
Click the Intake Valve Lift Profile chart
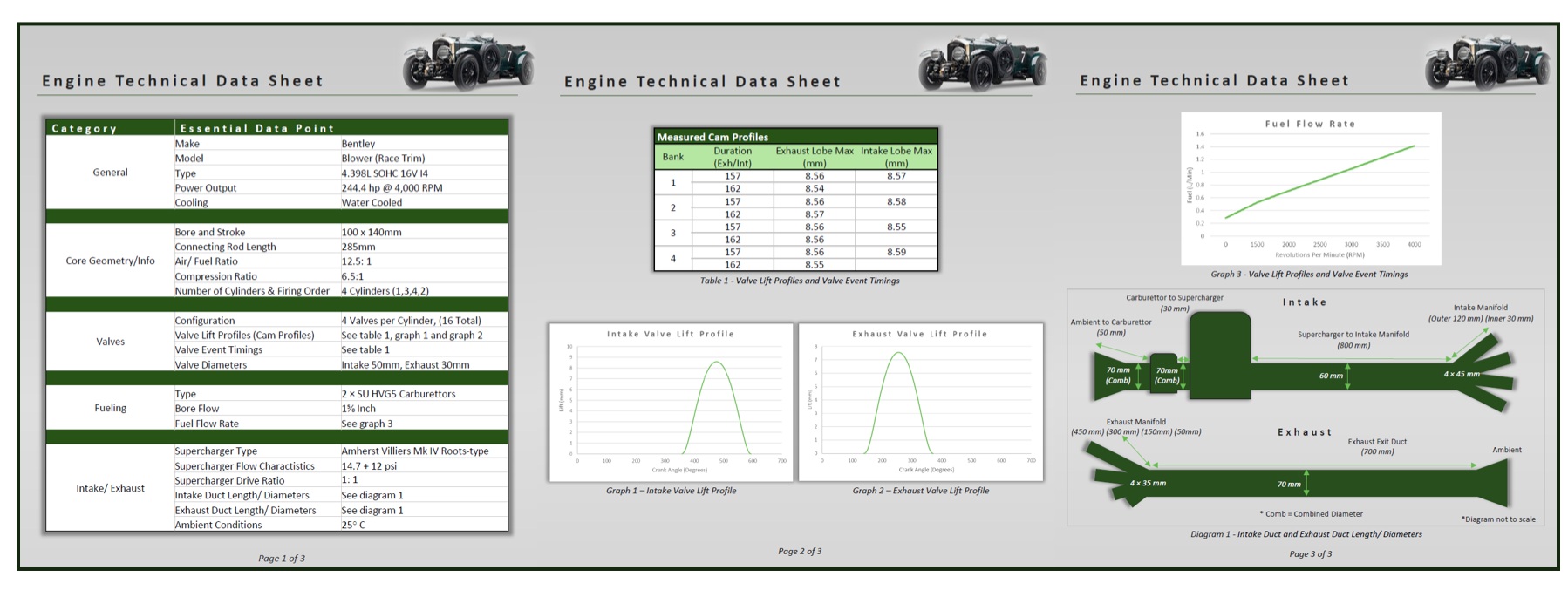click(672, 403)
